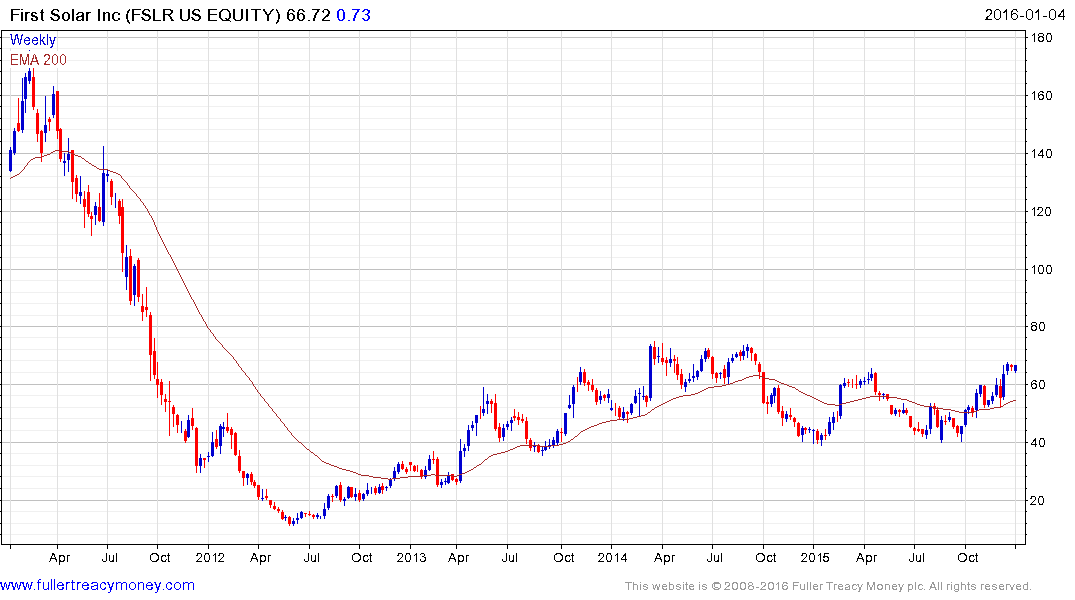Select the 2012 marker on the time axis
This screenshot has width=1075, height=600.
[208, 557]
